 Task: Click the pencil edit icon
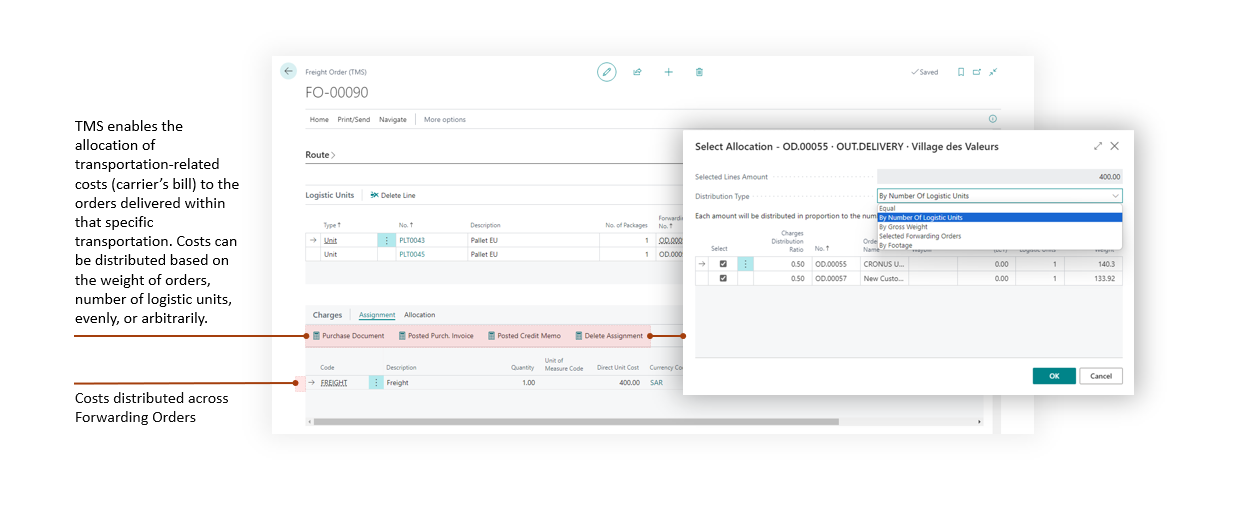606,72
